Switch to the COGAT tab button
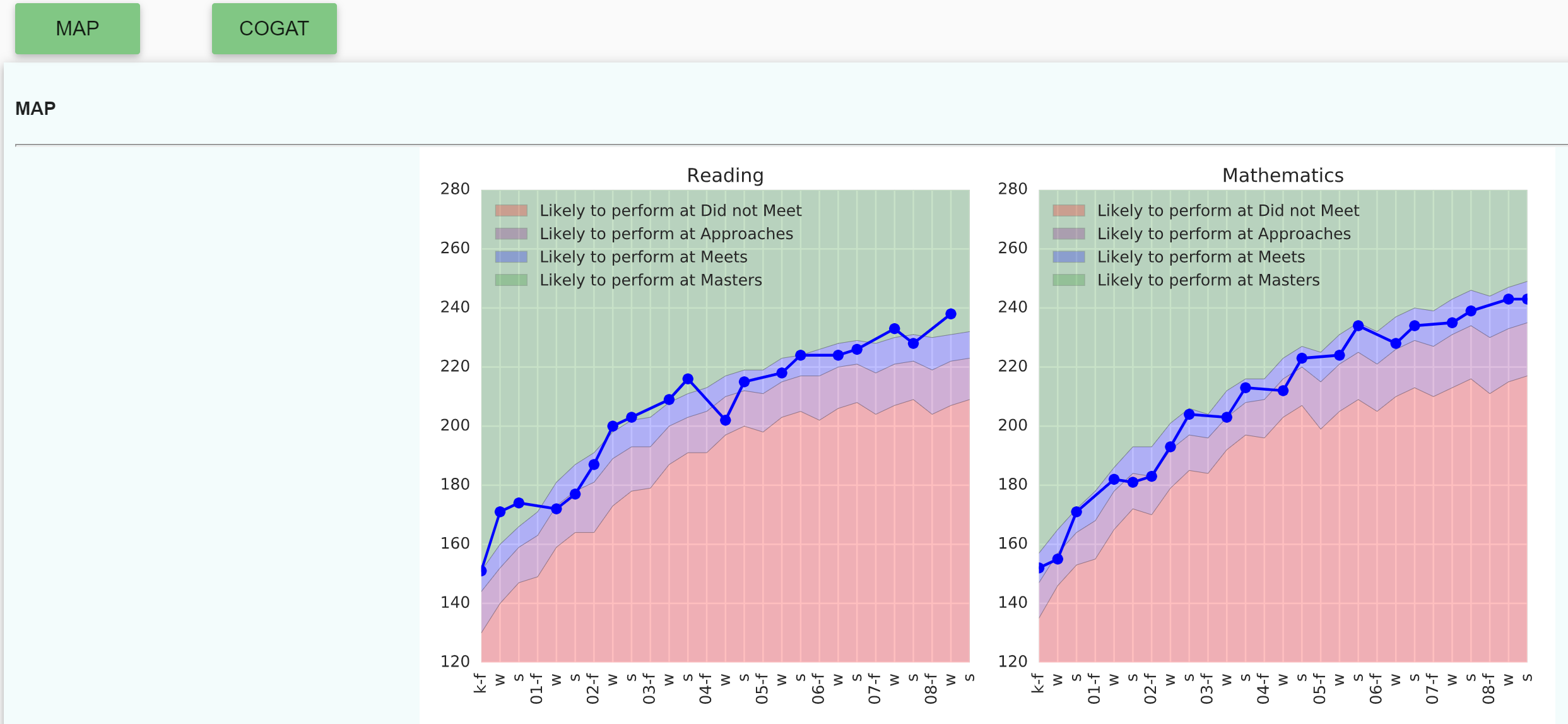This screenshot has height=724, width=1568. point(274,28)
